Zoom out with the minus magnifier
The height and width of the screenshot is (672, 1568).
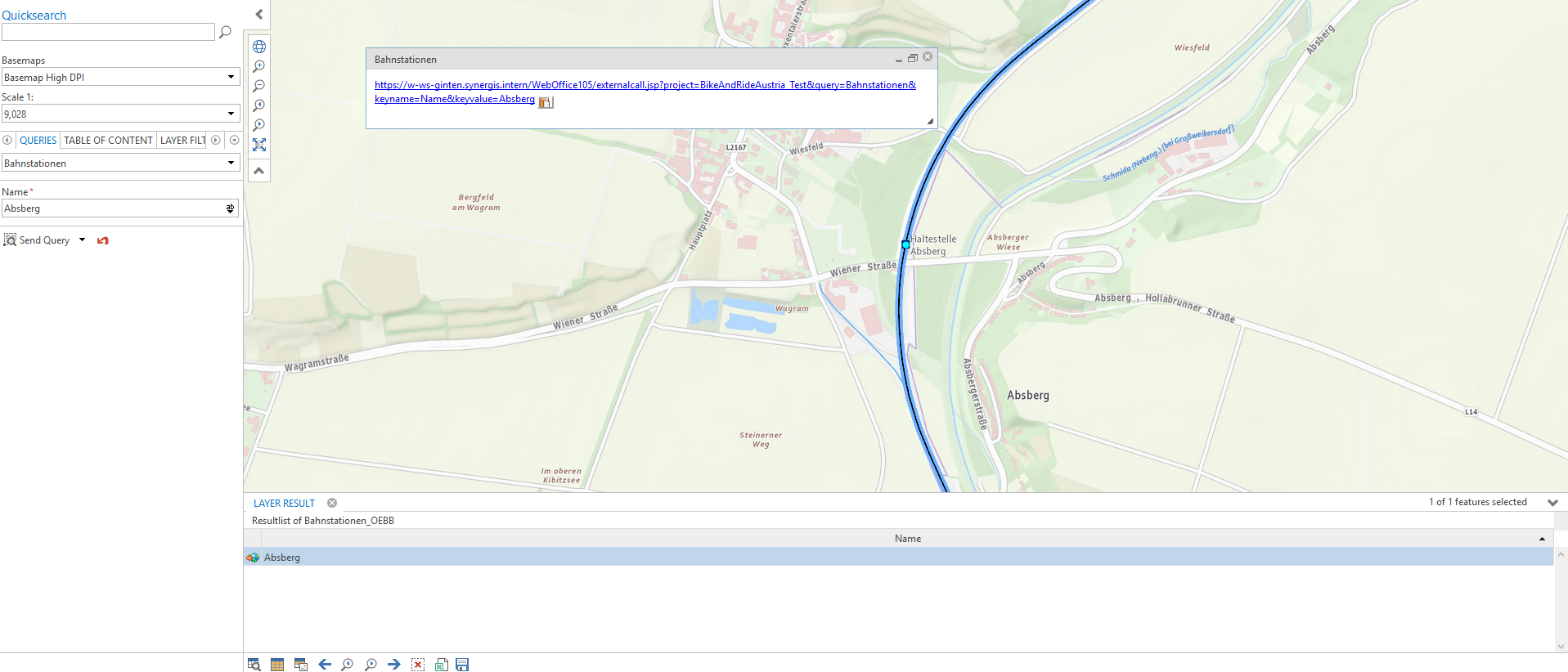259,86
